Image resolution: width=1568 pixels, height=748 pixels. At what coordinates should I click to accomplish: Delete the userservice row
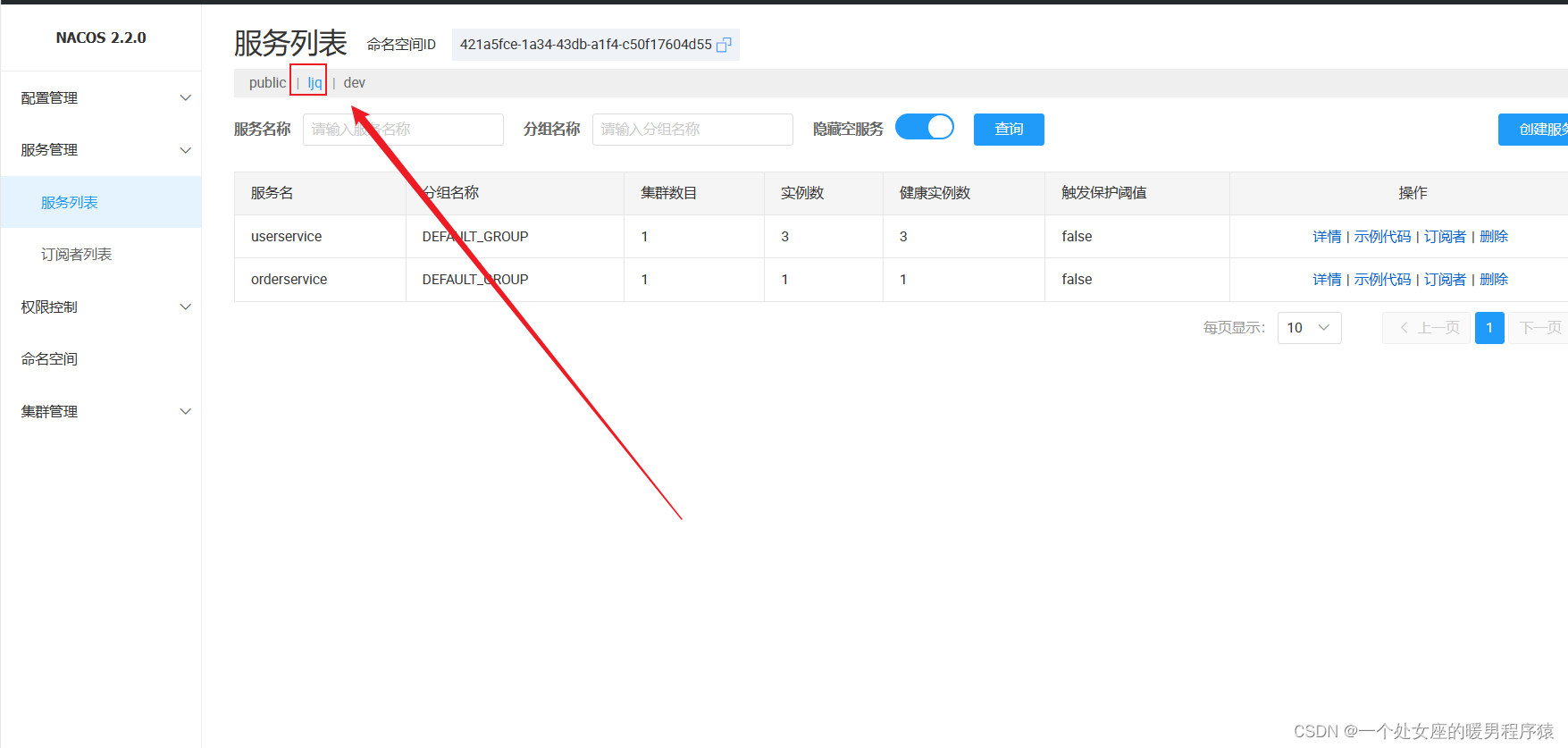pyautogui.click(x=1494, y=237)
